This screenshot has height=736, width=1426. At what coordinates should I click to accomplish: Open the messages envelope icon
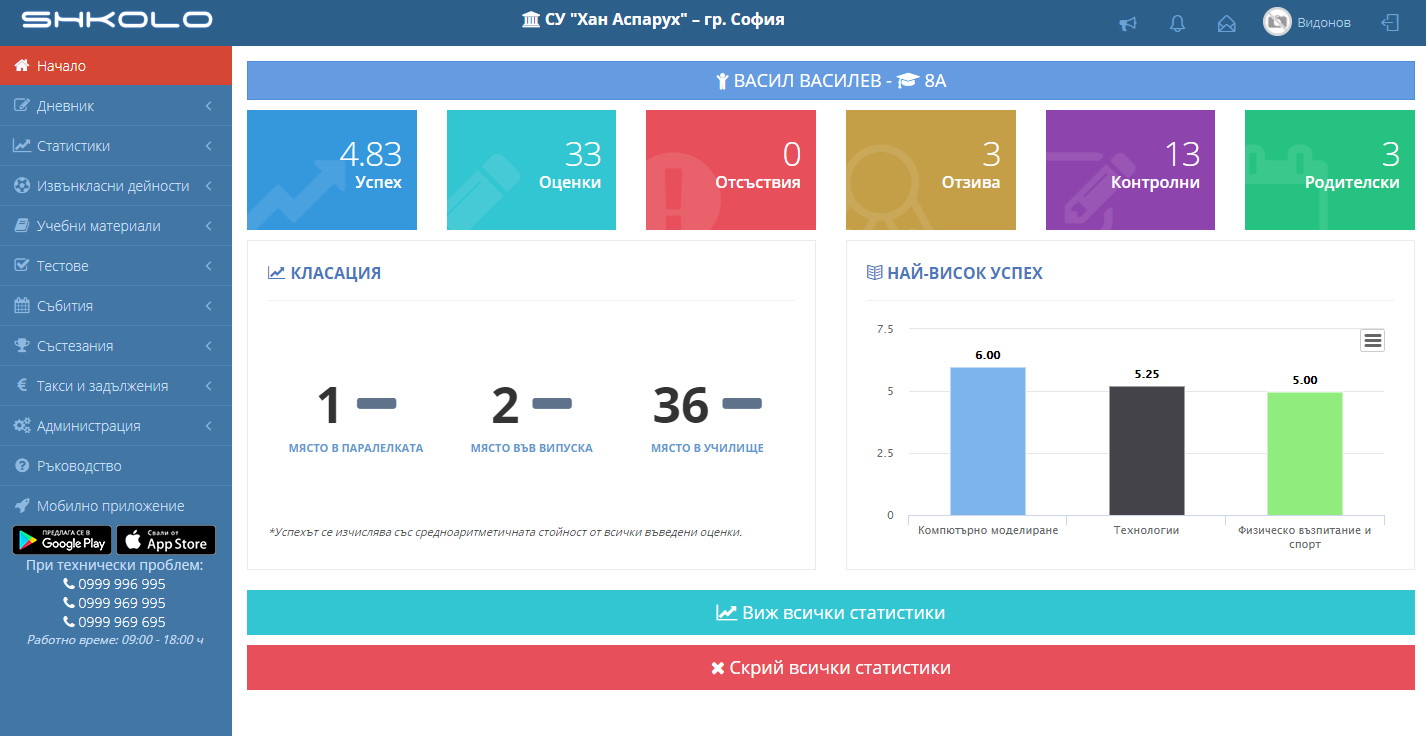tap(1226, 23)
